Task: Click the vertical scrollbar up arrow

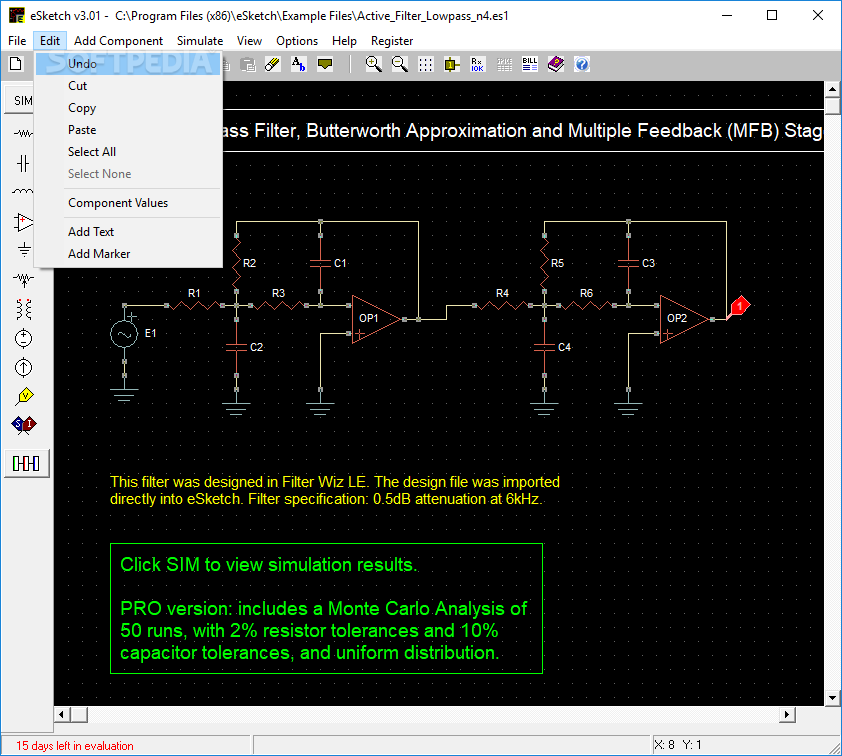Action: coord(832,89)
